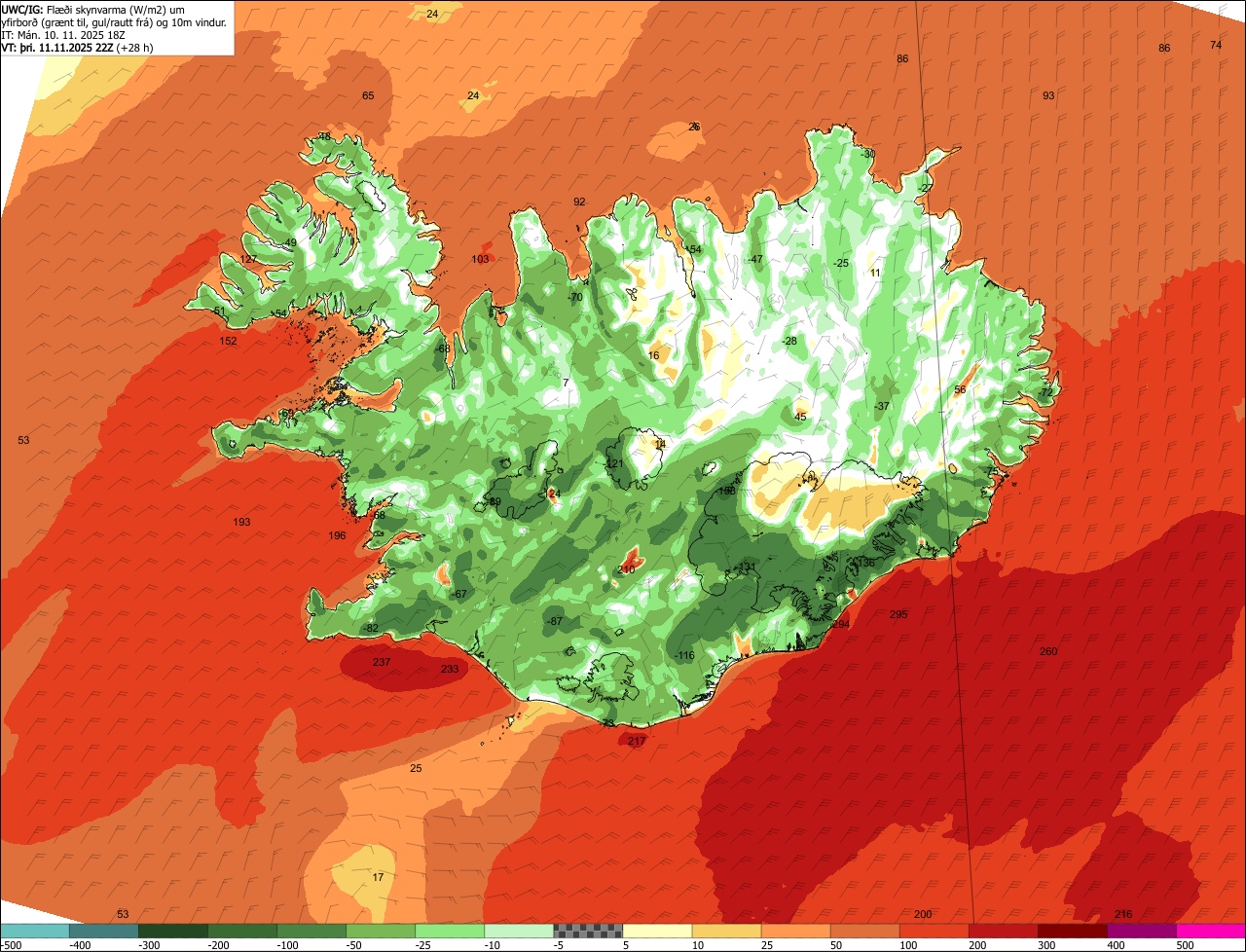Click the darkest green legend swatch between -300 and -200

(x=172, y=931)
